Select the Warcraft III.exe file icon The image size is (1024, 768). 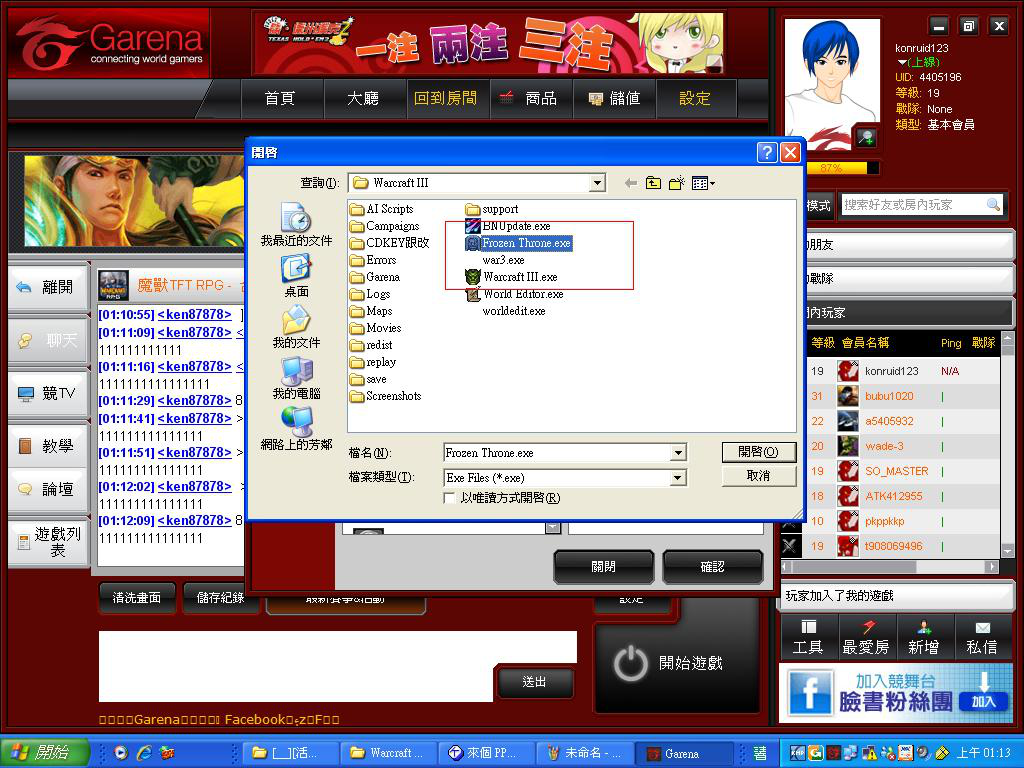click(x=473, y=277)
